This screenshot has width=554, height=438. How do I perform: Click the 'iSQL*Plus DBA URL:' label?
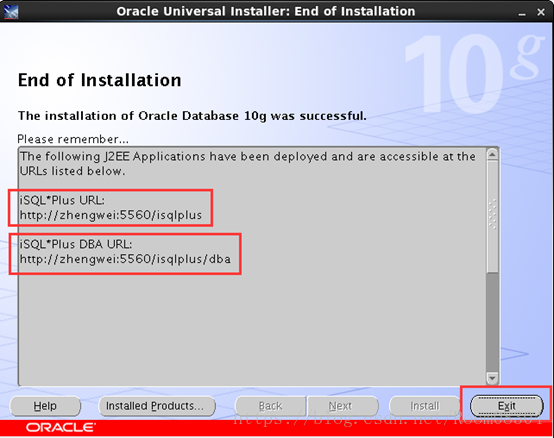pos(76,244)
